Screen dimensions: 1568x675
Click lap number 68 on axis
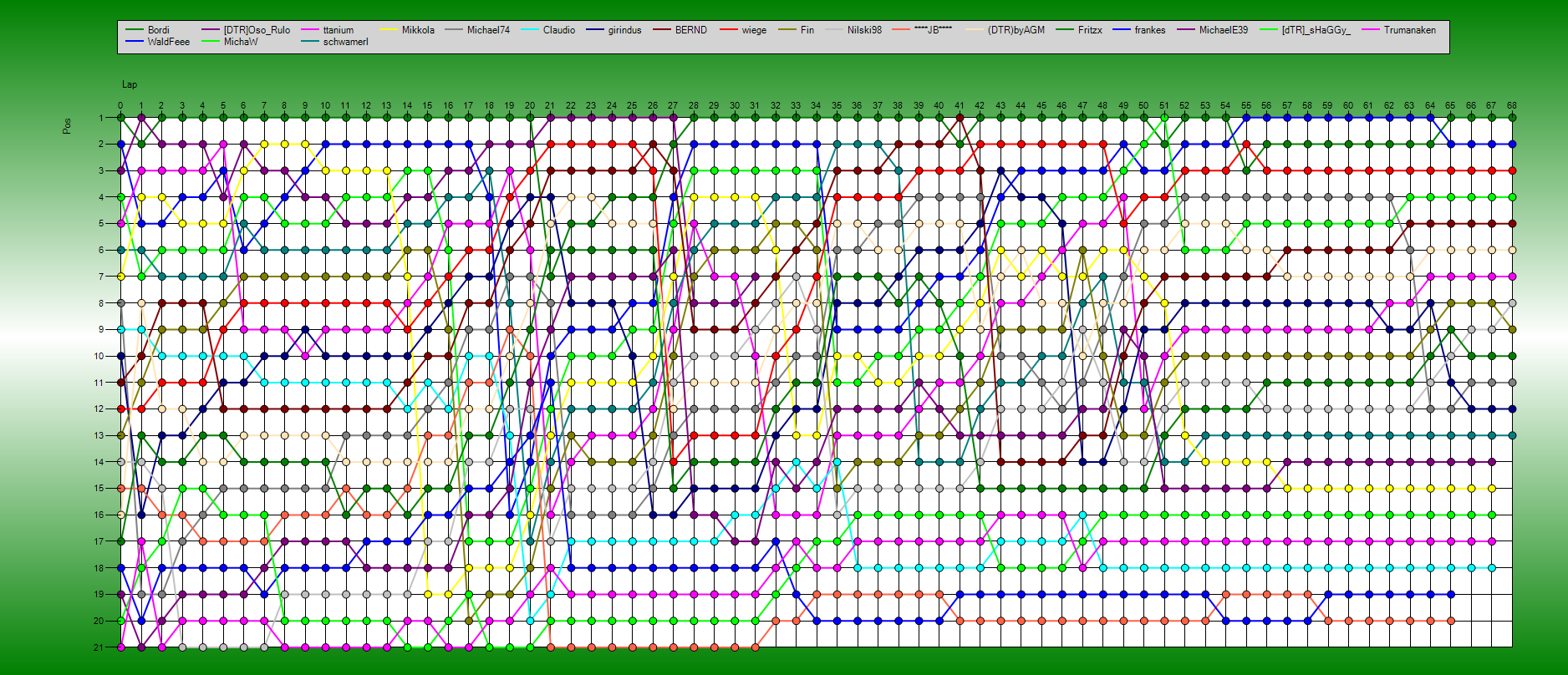pos(1511,106)
